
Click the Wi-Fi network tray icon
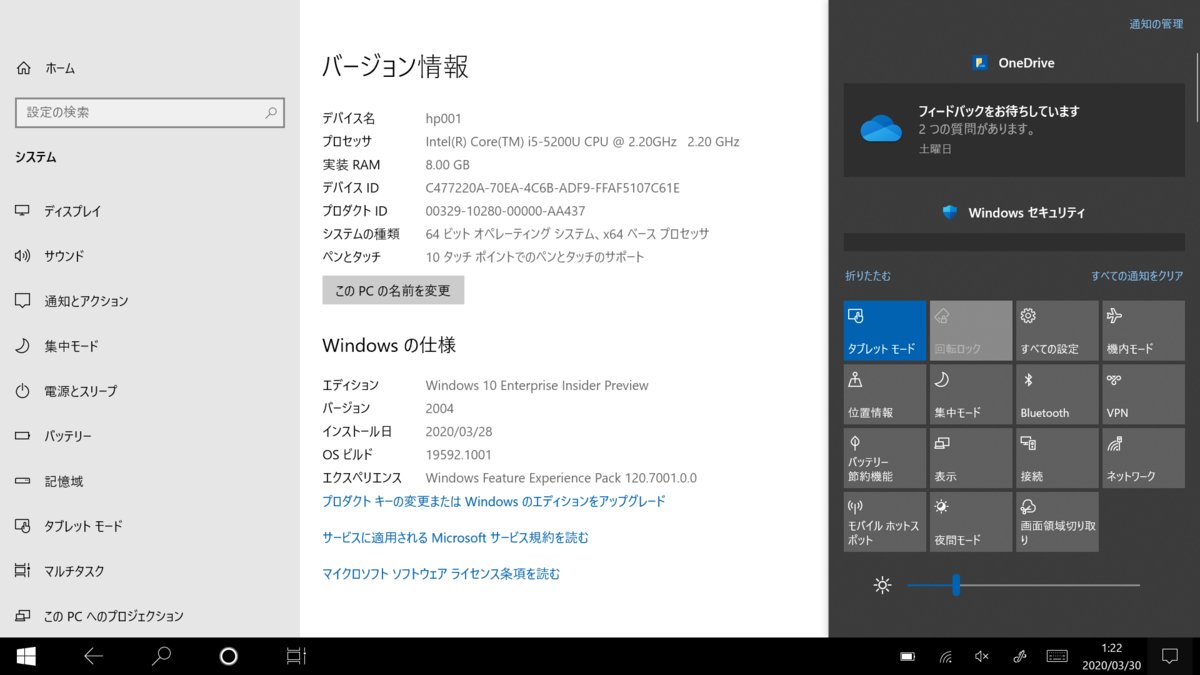(945, 657)
